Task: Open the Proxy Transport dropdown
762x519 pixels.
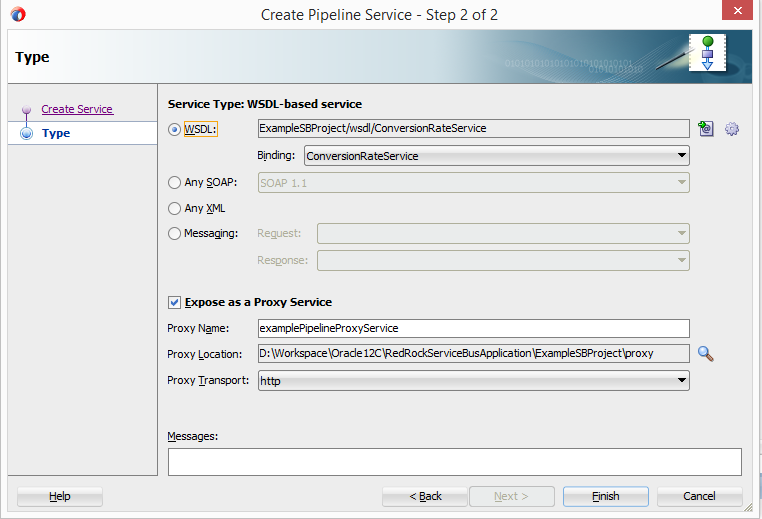Action: pos(474,381)
